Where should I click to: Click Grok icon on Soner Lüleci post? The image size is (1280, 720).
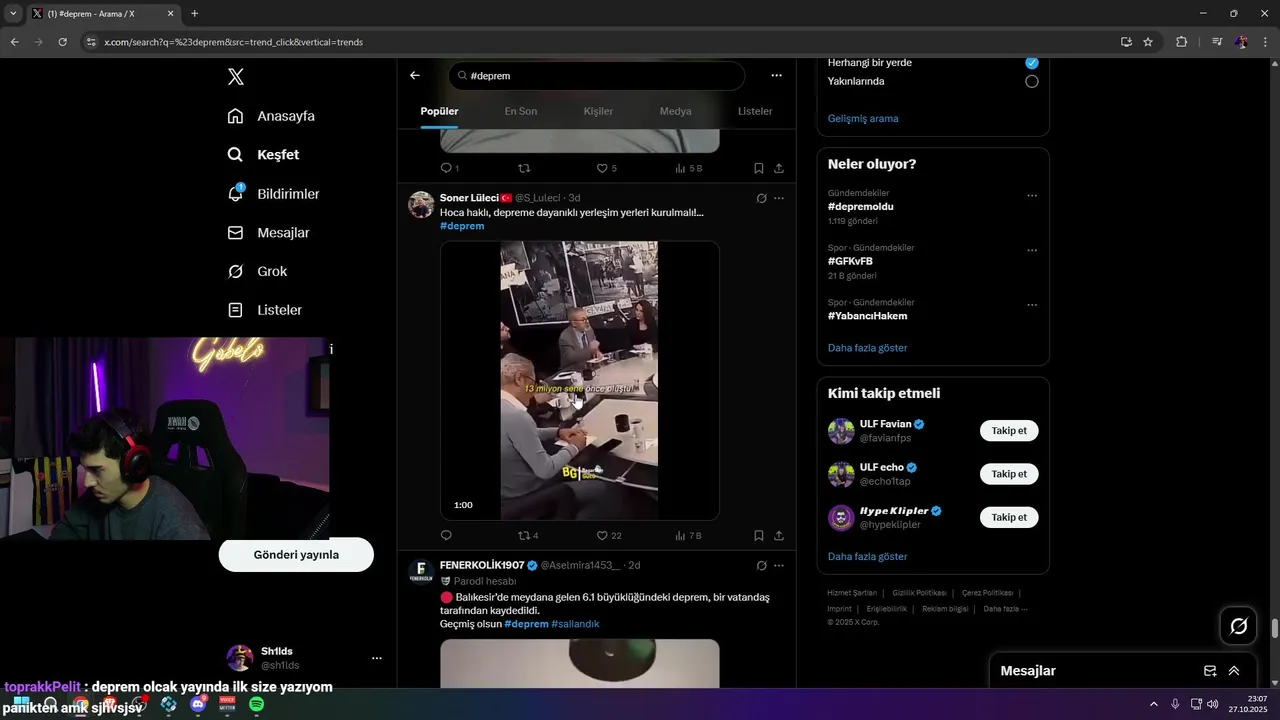761,198
